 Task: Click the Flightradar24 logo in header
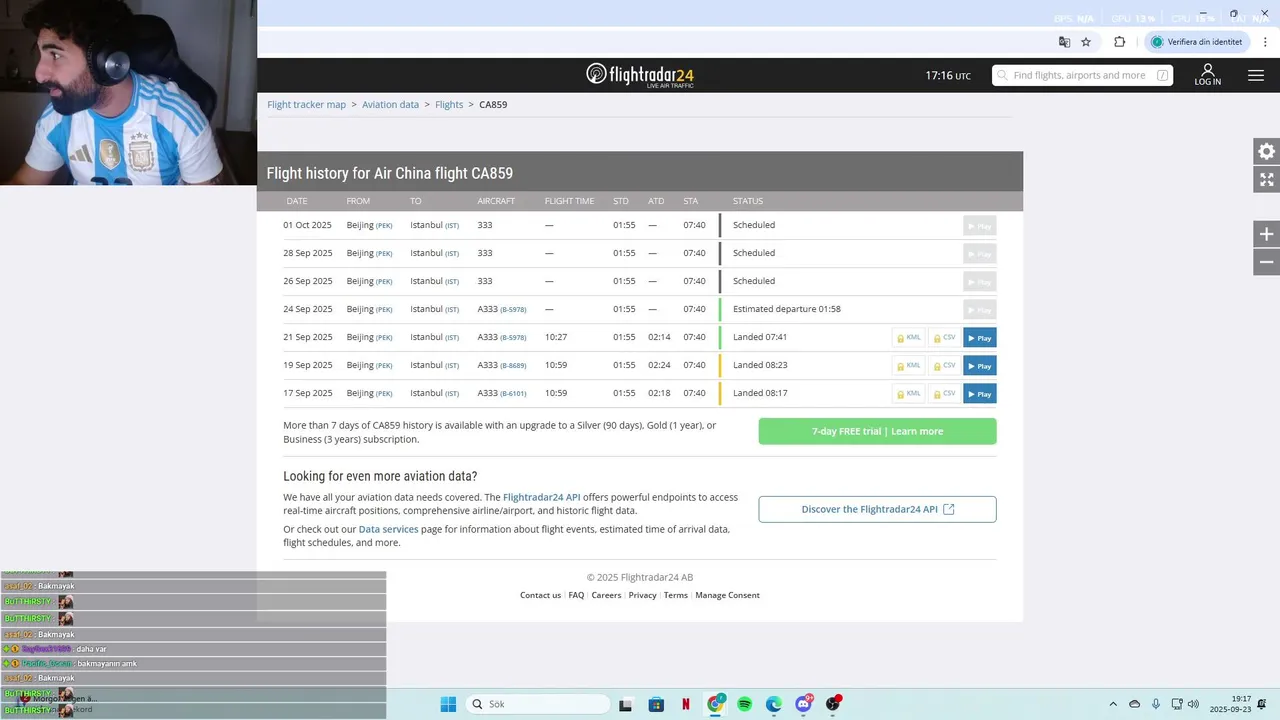point(640,75)
